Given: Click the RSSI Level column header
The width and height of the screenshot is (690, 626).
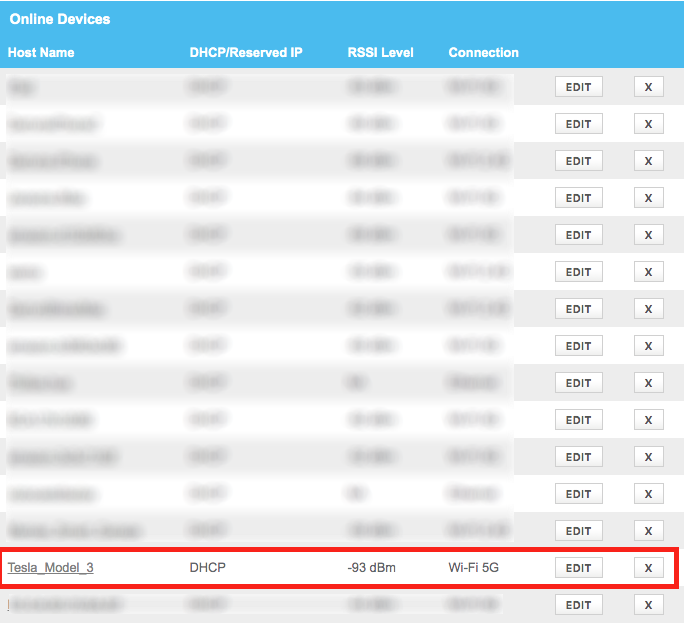Looking at the screenshot, I should (381, 53).
